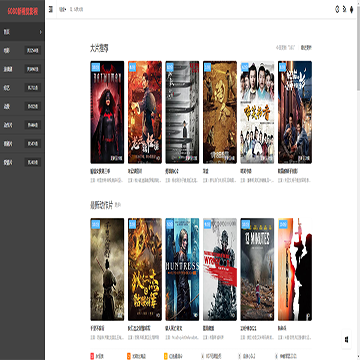Open the Batwoman poster thumbnail

point(107,112)
